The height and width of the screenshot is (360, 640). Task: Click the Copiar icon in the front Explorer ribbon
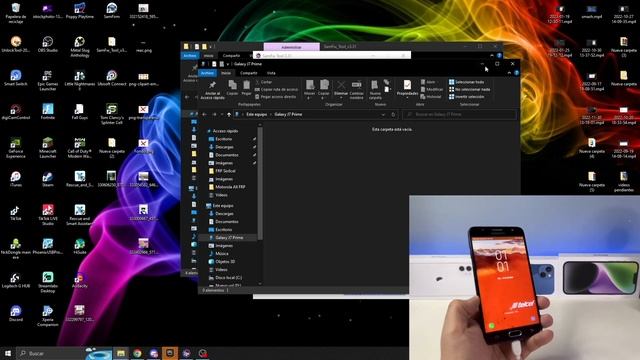(x=232, y=87)
